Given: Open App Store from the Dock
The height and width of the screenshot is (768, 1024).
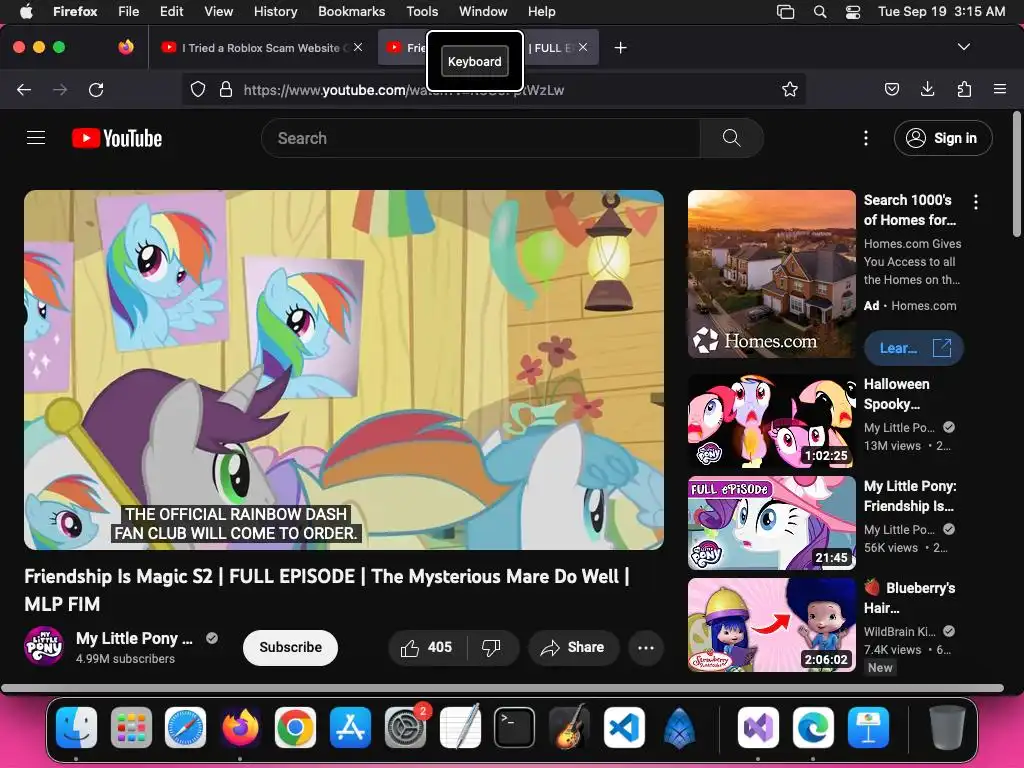Looking at the screenshot, I should point(350,727).
